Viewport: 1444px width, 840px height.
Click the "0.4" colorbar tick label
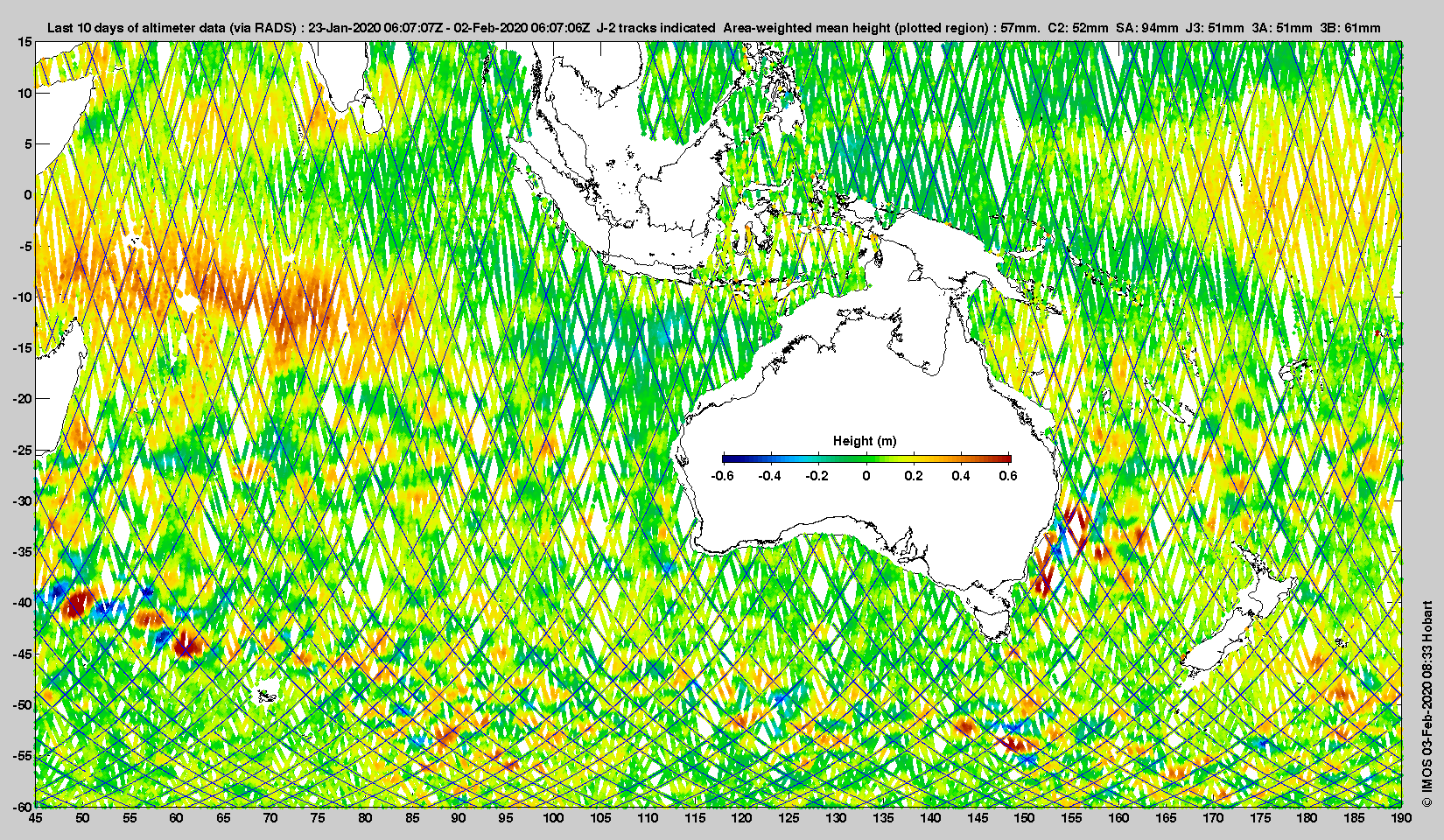point(961,476)
